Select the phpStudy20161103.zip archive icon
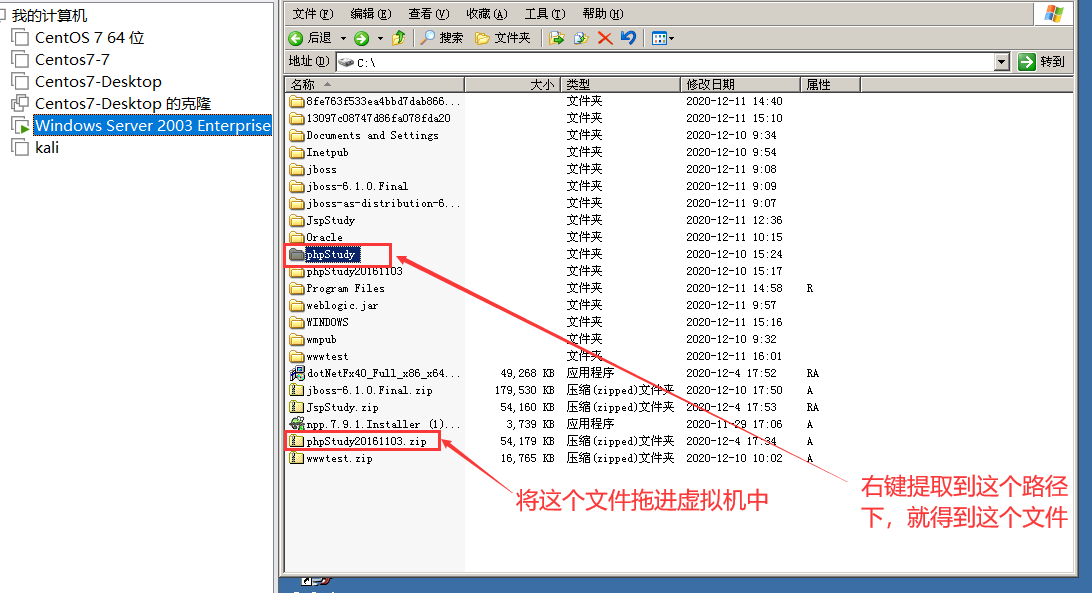This screenshot has width=1092, height=593. (297, 441)
